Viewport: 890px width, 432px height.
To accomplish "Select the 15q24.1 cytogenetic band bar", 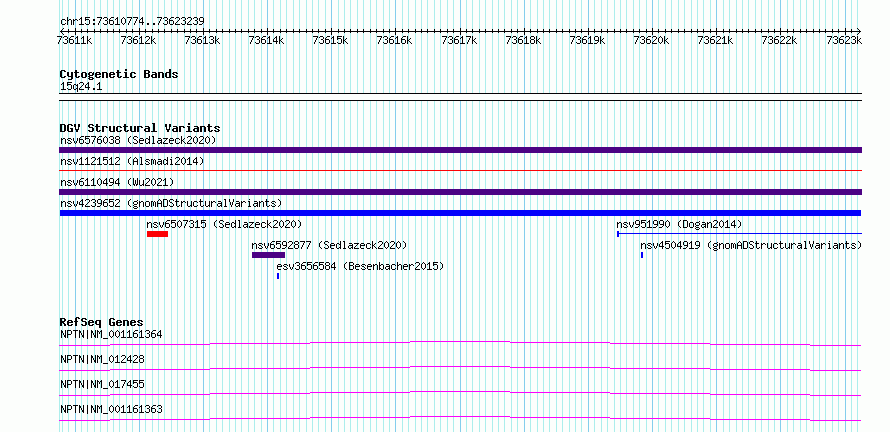I will tap(460, 97).
